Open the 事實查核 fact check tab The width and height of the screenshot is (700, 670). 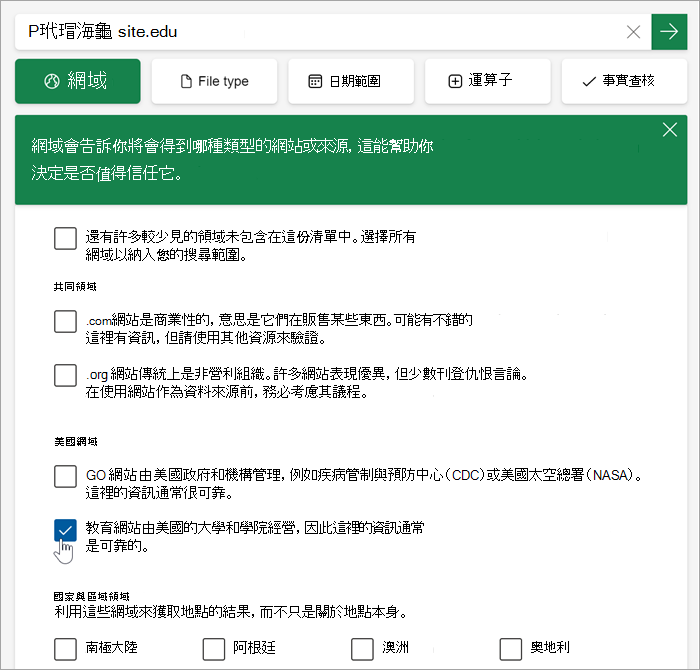(x=624, y=81)
